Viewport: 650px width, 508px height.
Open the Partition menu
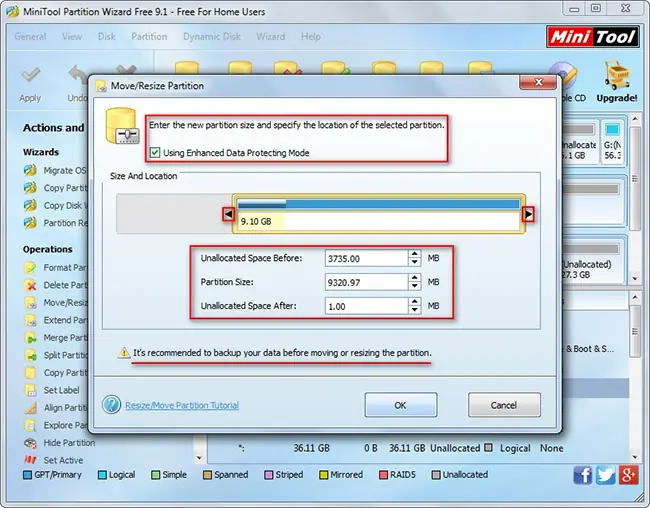tap(149, 36)
